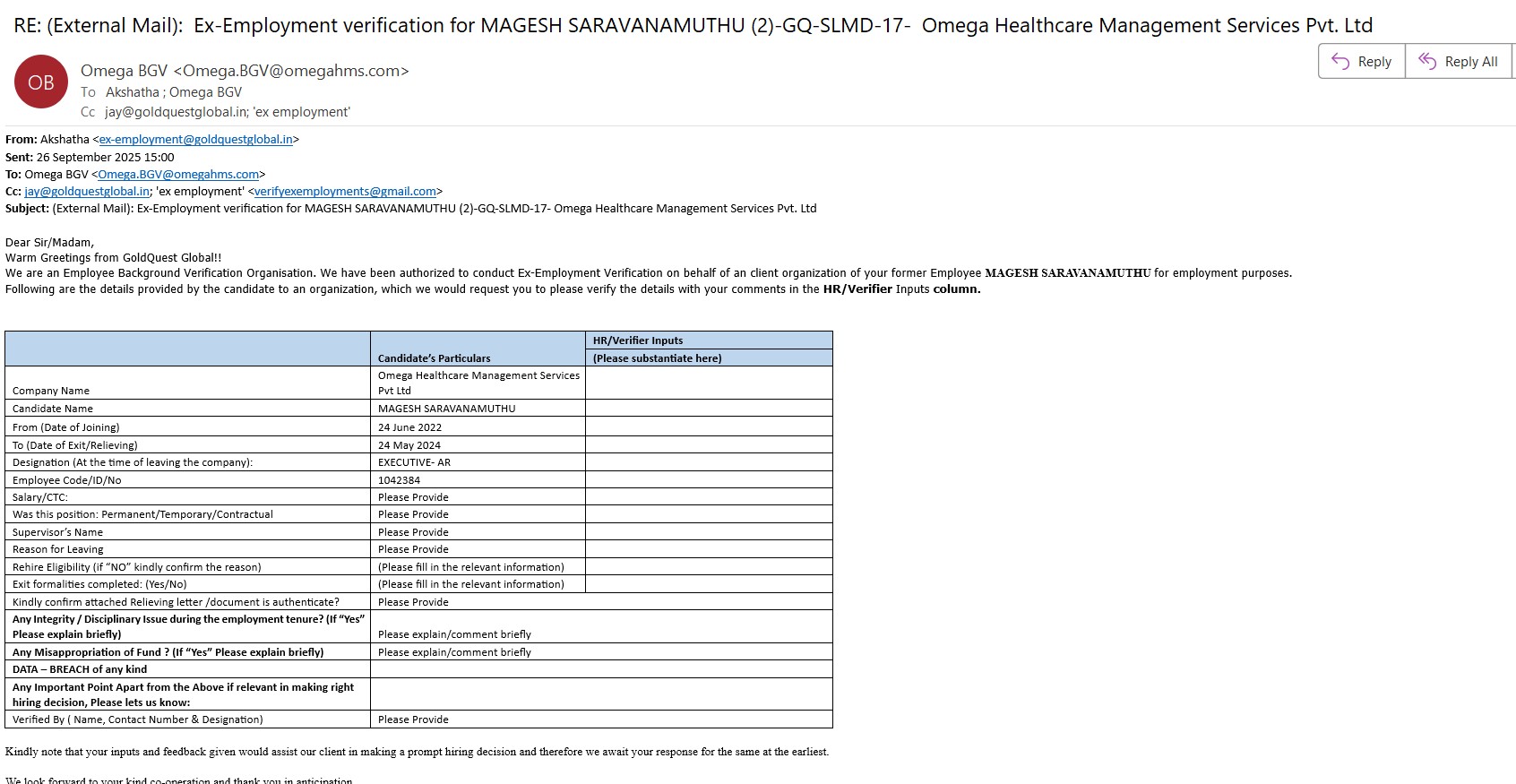Select the Rehire Eligibility row label
The image size is (1516, 784).
pos(137,567)
